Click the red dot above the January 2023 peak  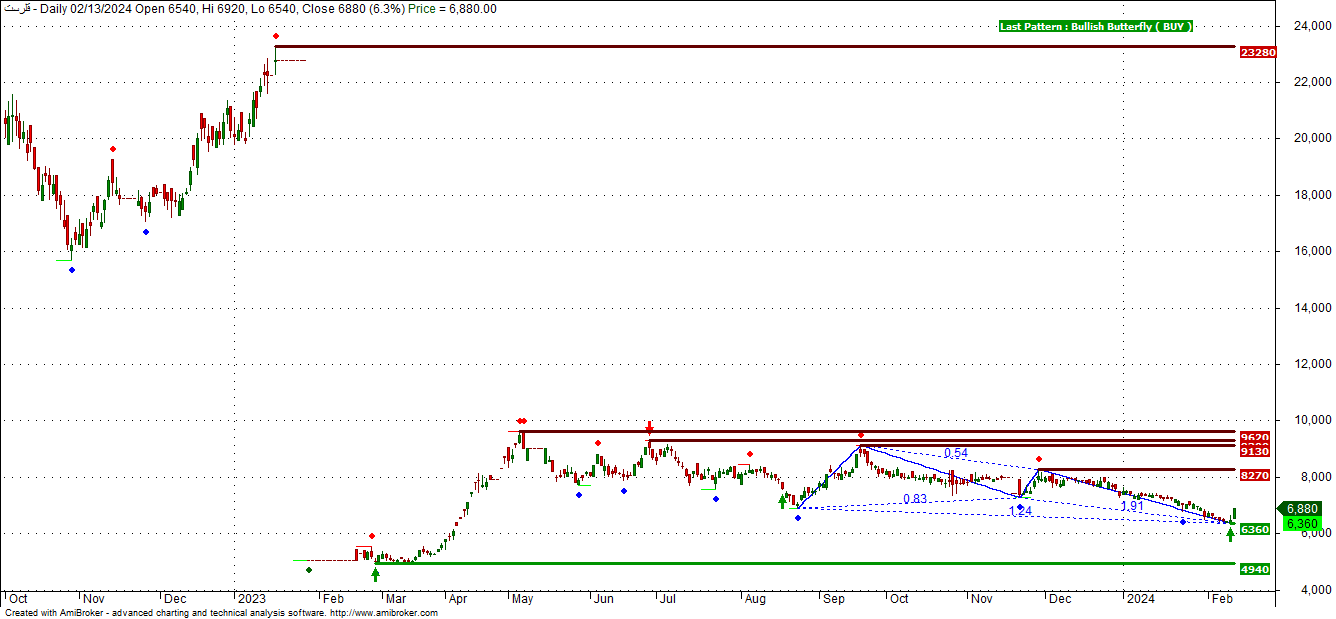[x=276, y=37]
